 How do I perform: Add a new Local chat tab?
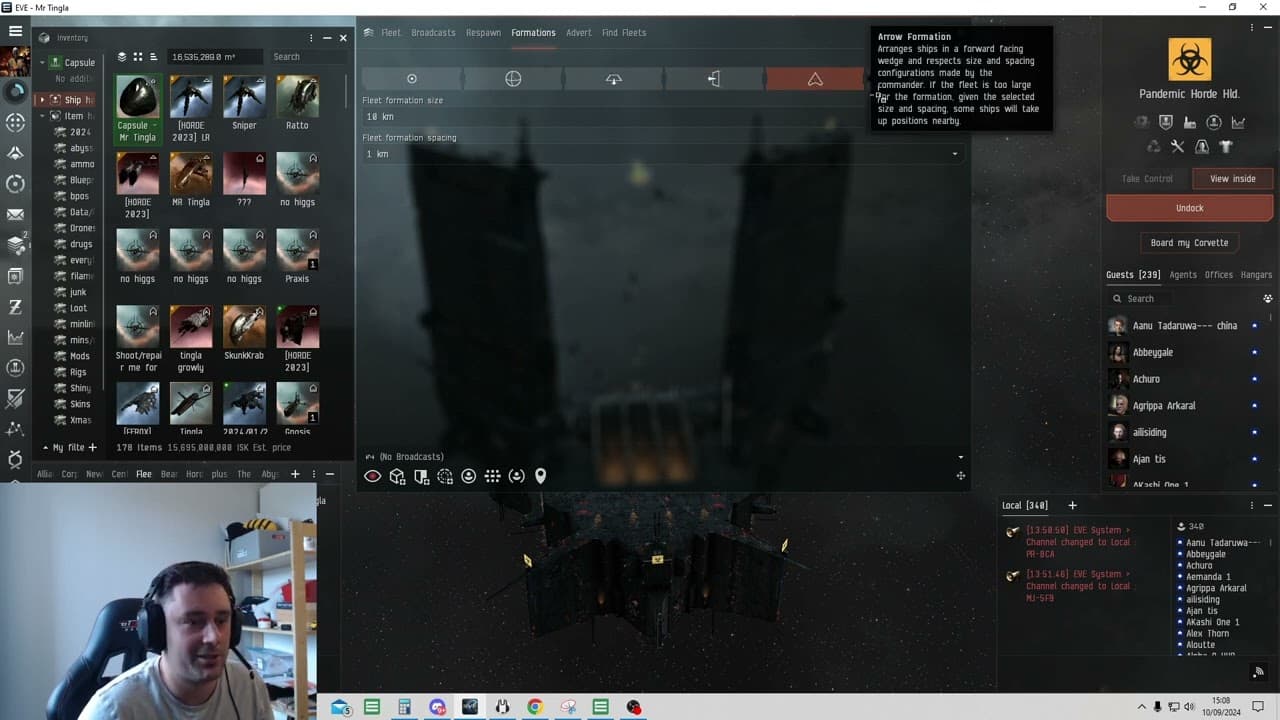(1072, 505)
